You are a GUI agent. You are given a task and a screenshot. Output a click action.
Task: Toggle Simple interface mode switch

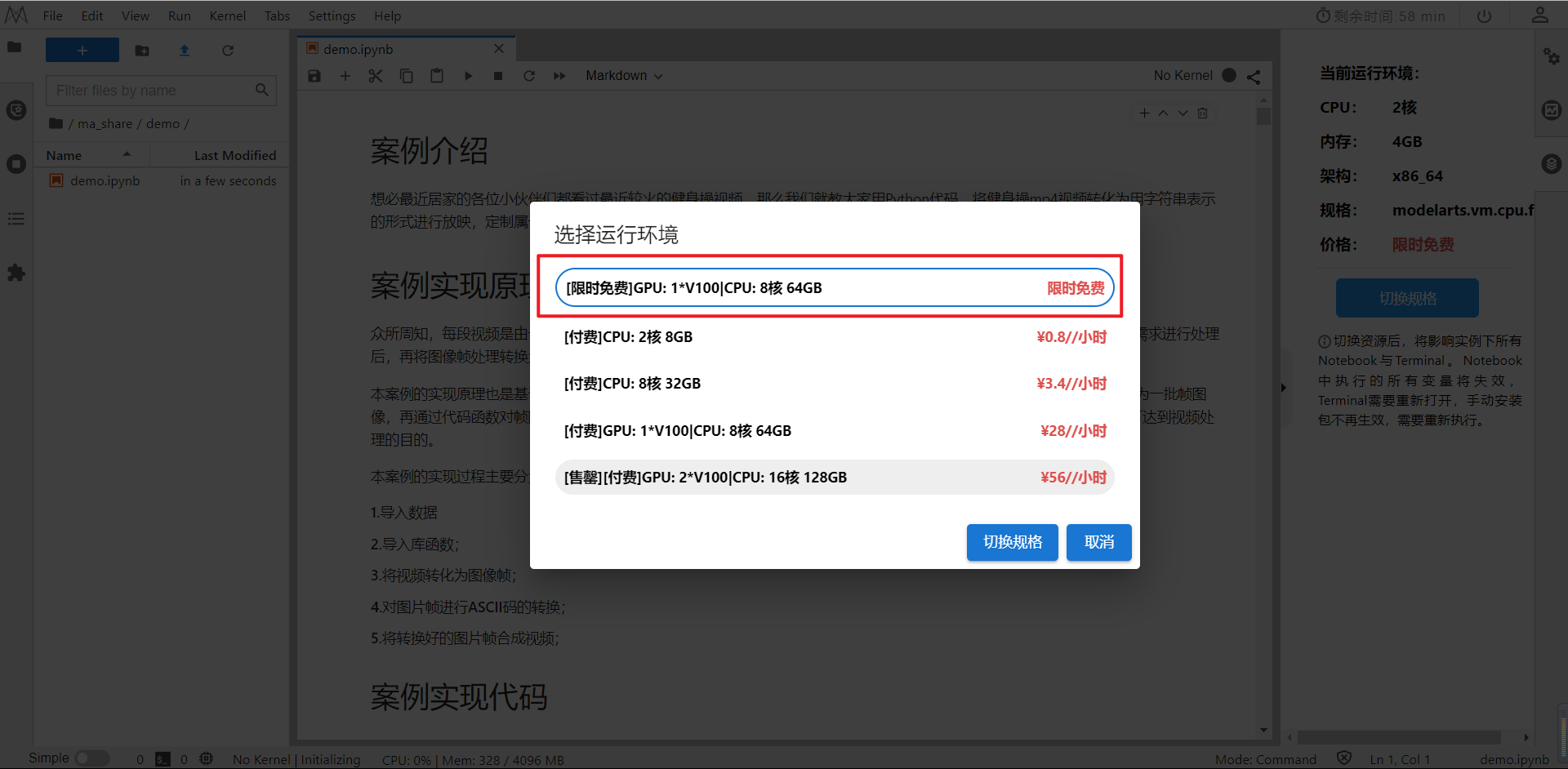[92, 758]
